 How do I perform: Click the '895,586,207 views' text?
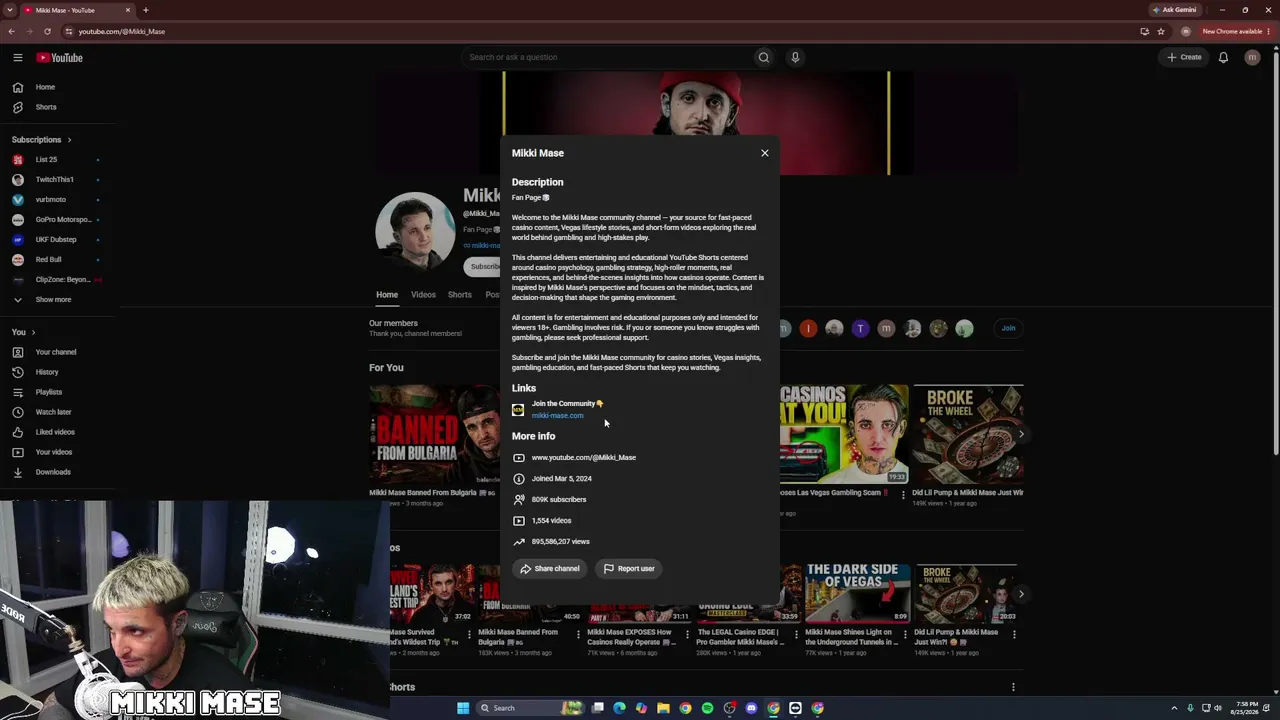click(561, 542)
